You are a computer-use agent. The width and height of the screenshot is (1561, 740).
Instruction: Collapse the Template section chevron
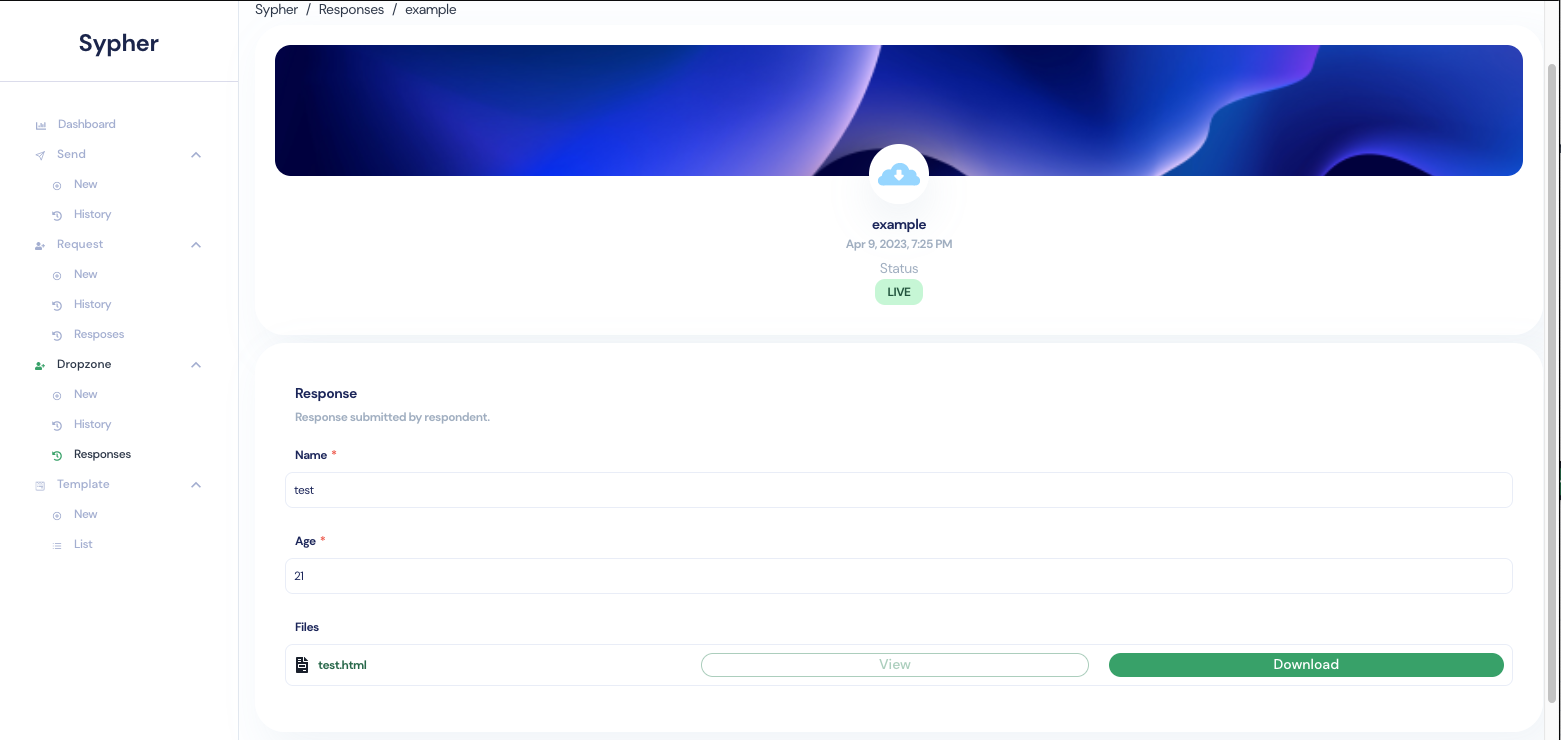[x=196, y=485]
